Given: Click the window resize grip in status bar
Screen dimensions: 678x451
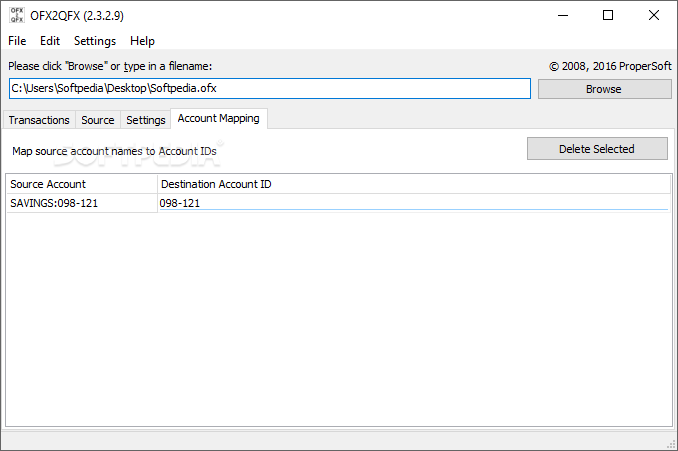Looking at the screenshot, I should (x=671, y=444).
